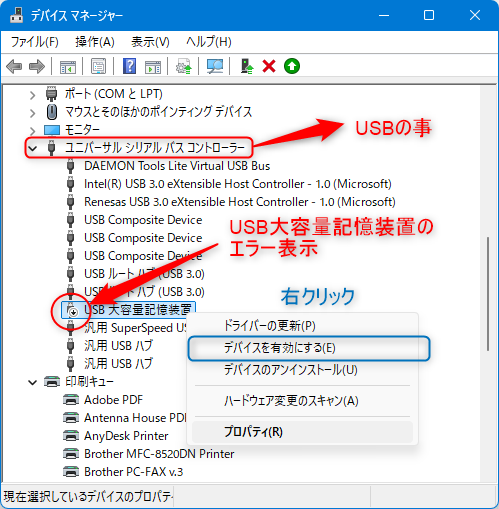Expand the モニター category
The image size is (499, 509).
32,131
